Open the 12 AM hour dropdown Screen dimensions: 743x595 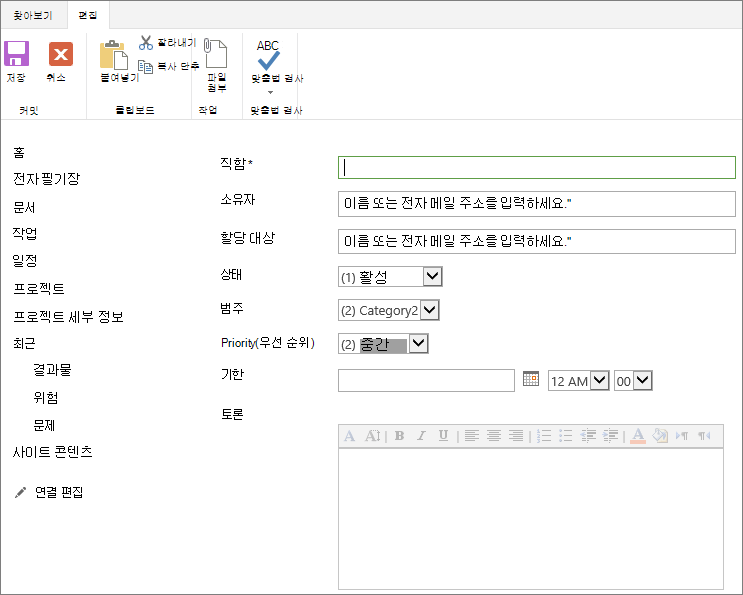[600, 380]
